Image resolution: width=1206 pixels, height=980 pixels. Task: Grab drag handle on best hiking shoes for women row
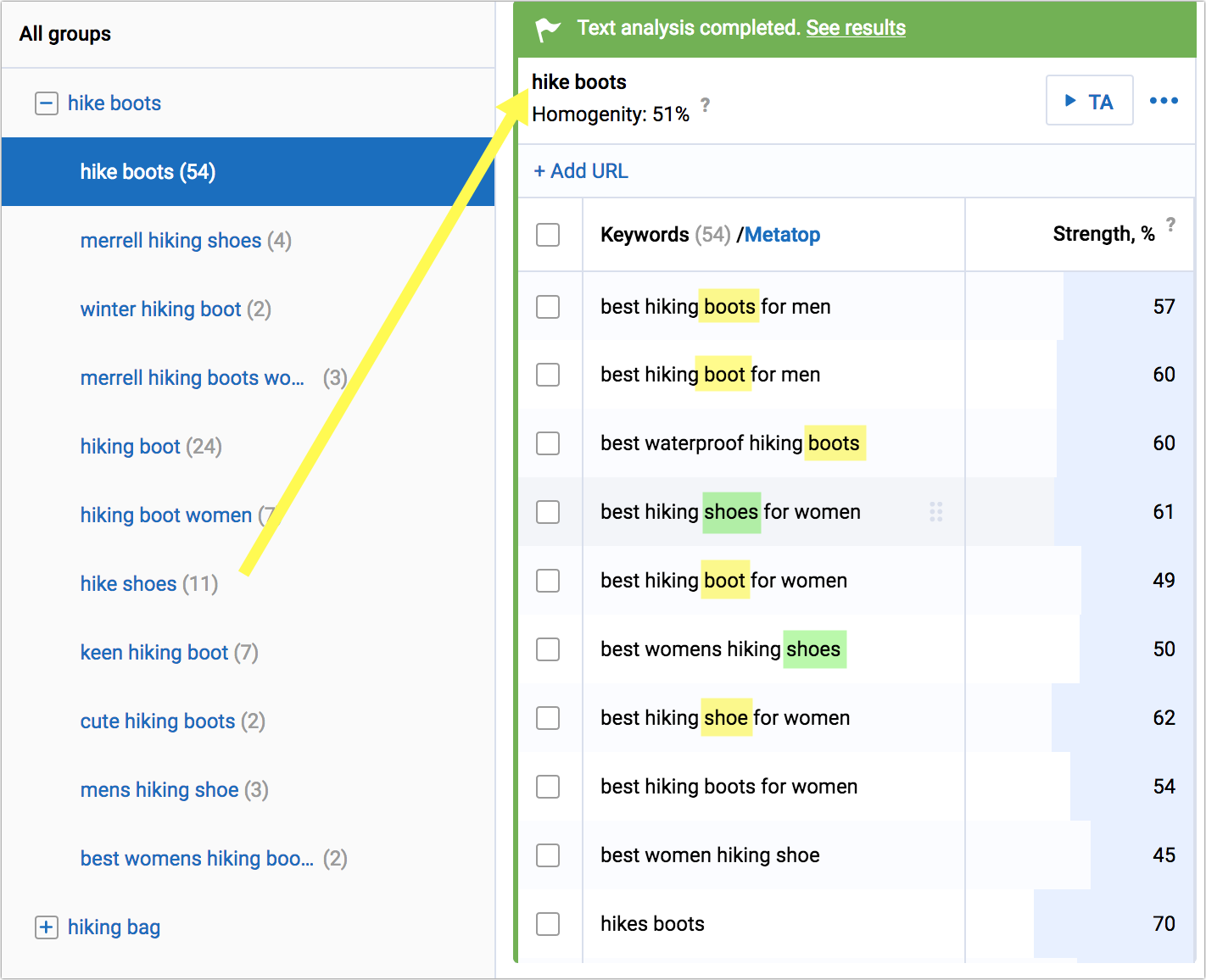[x=936, y=511]
